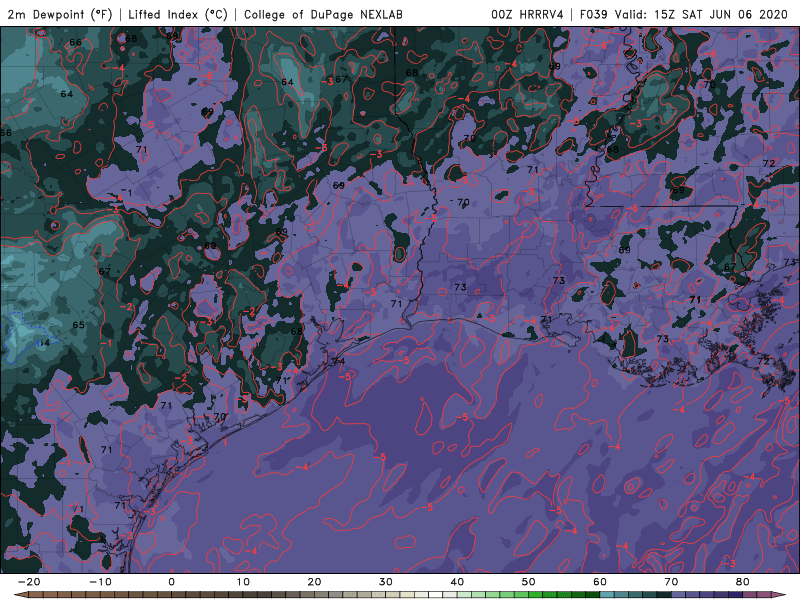Click the 80 label on the color scale
This screenshot has width=800, height=600.
tap(743, 582)
